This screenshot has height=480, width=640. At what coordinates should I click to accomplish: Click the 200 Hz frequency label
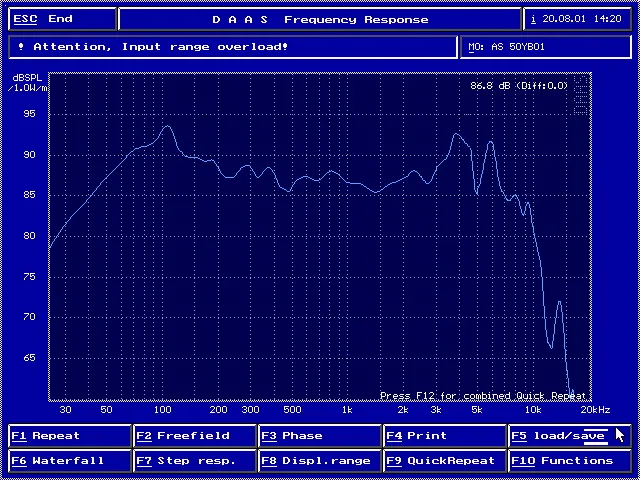(219, 410)
